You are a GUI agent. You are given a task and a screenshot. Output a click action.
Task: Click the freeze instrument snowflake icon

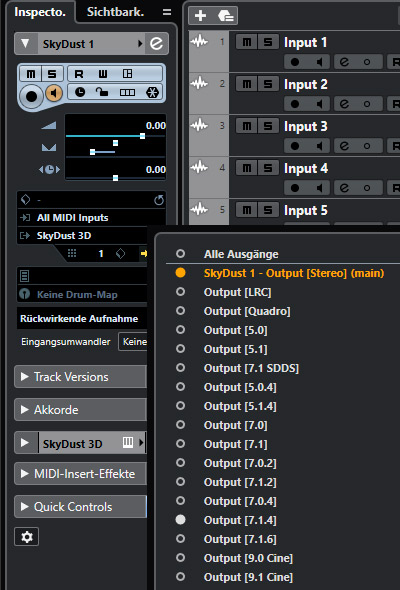pos(152,92)
